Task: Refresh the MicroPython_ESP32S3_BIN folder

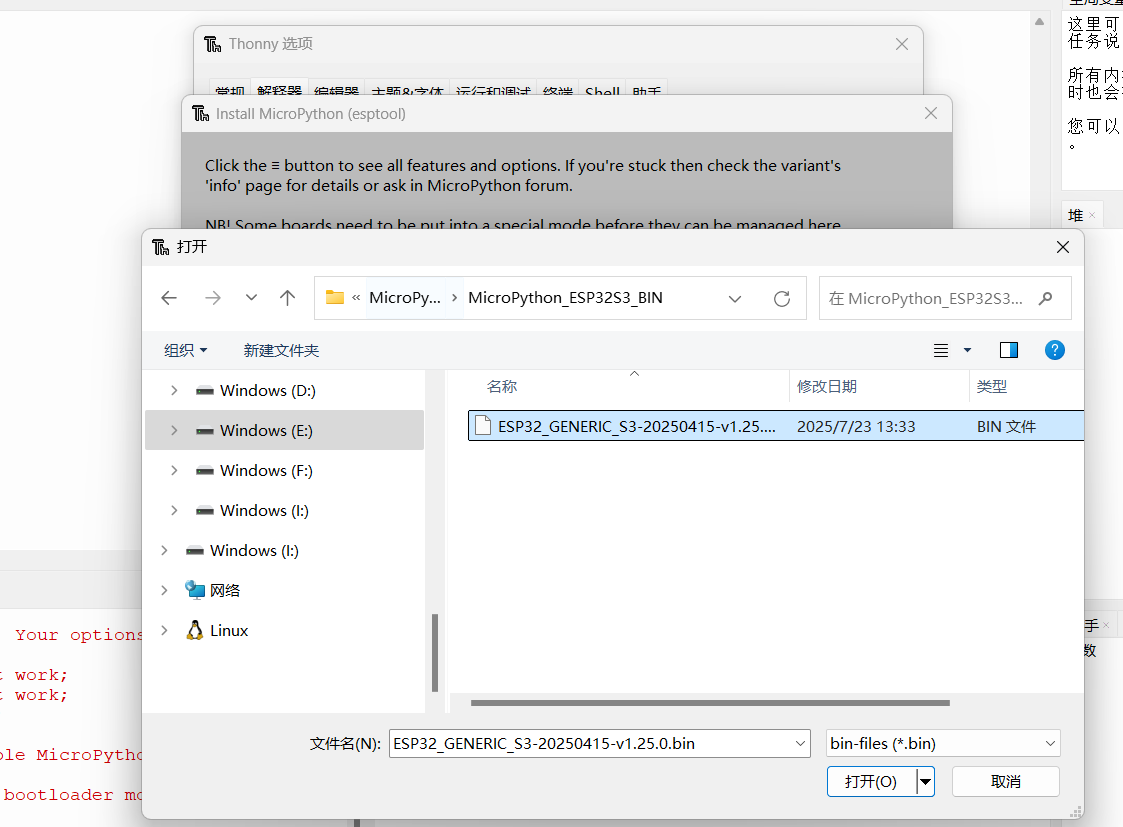Action: (782, 299)
